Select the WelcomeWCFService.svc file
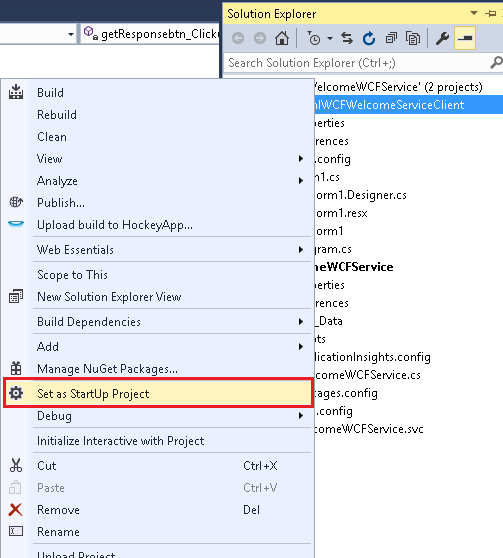 [369, 429]
